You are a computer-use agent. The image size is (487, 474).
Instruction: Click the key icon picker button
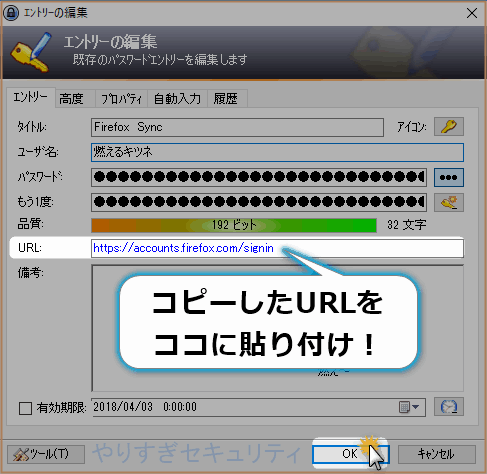[x=449, y=127]
